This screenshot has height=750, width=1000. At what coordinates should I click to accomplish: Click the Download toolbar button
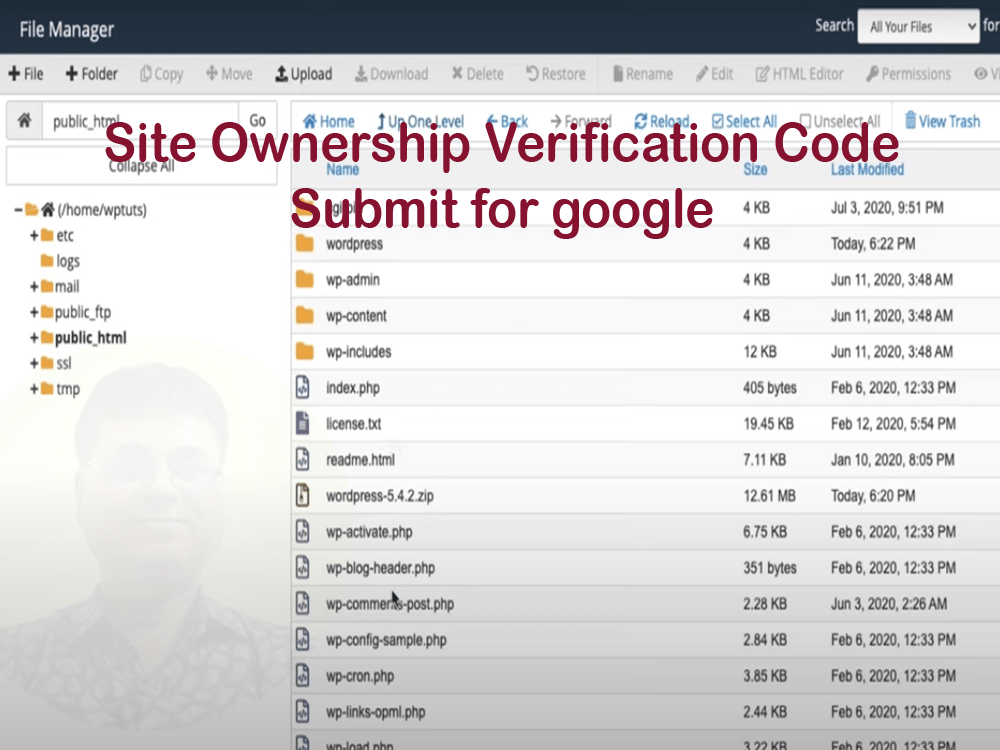(x=392, y=74)
